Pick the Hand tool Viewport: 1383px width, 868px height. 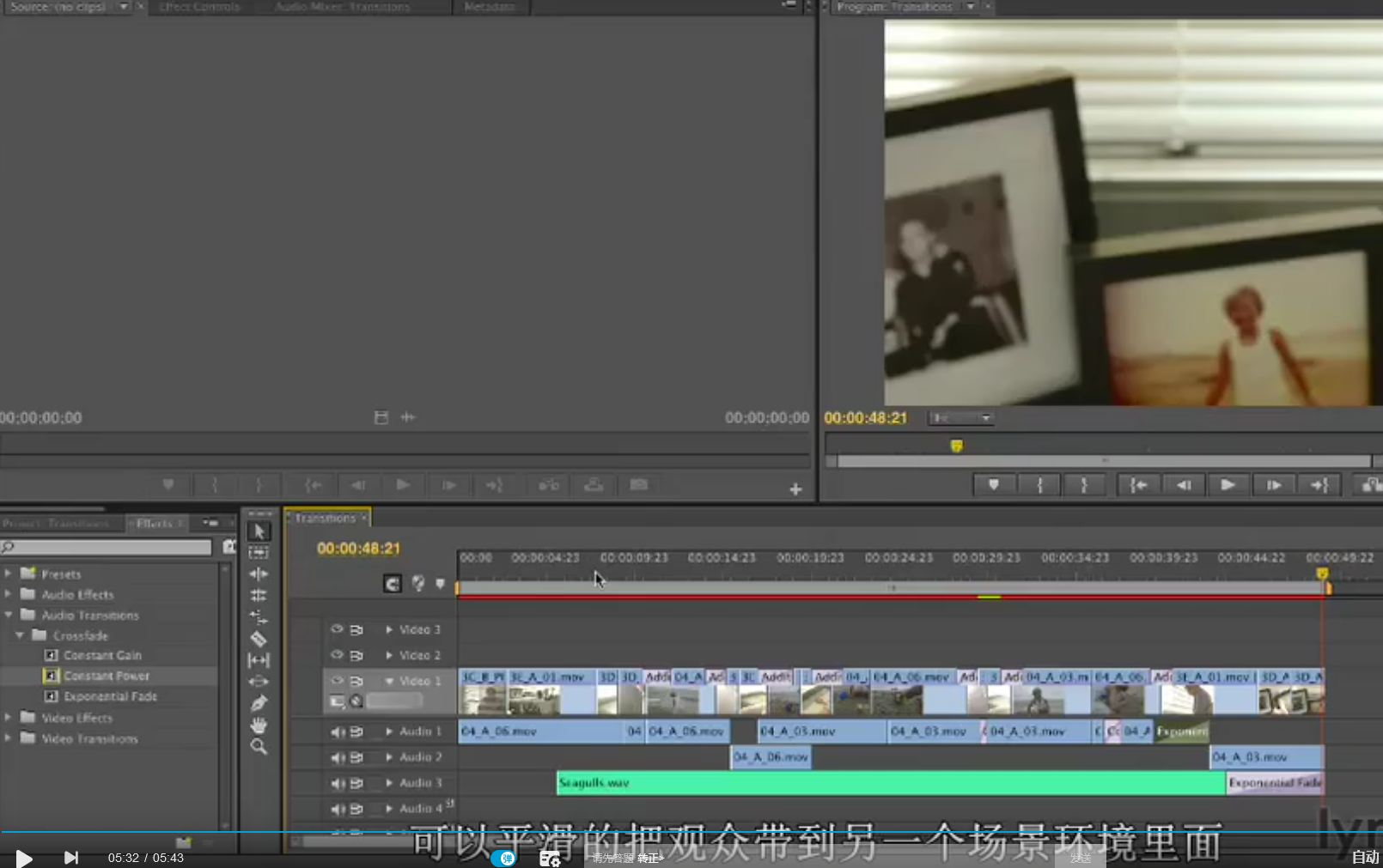point(258,725)
